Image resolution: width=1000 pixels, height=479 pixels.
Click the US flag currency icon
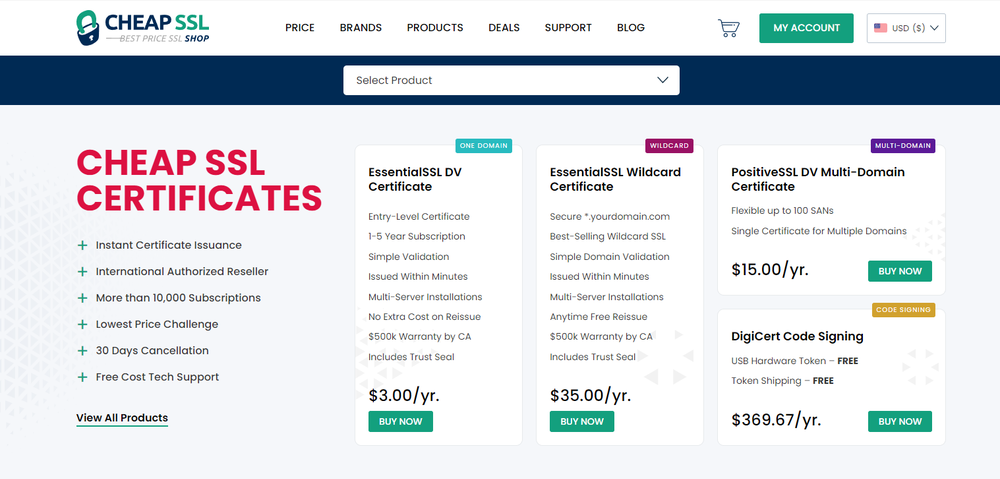pyautogui.click(x=880, y=28)
